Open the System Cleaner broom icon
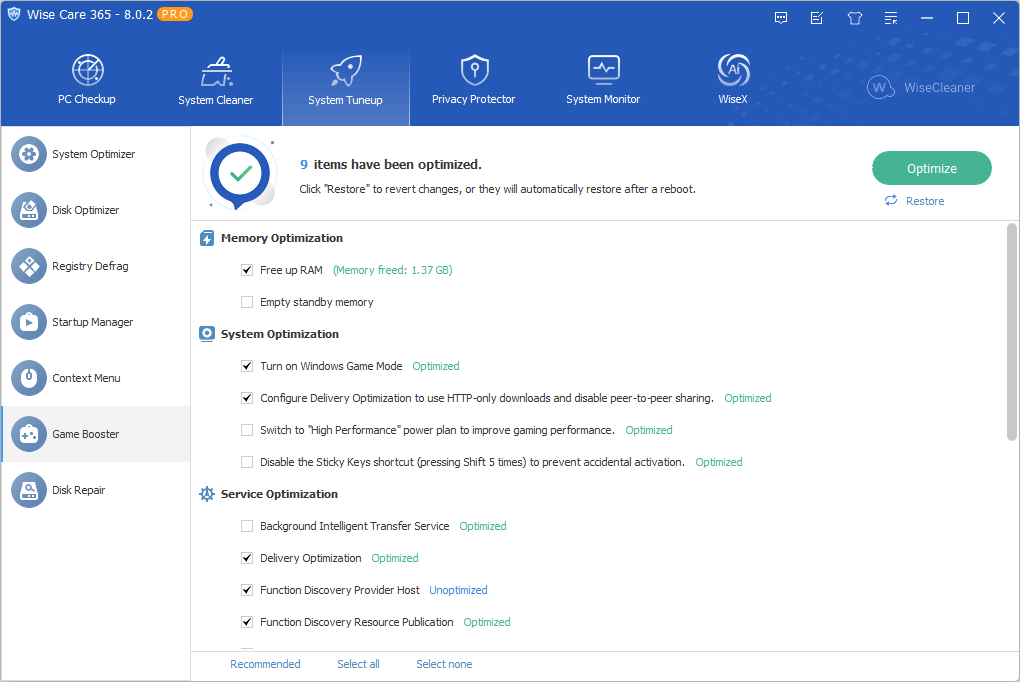This screenshot has height=682, width=1020. [217, 72]
